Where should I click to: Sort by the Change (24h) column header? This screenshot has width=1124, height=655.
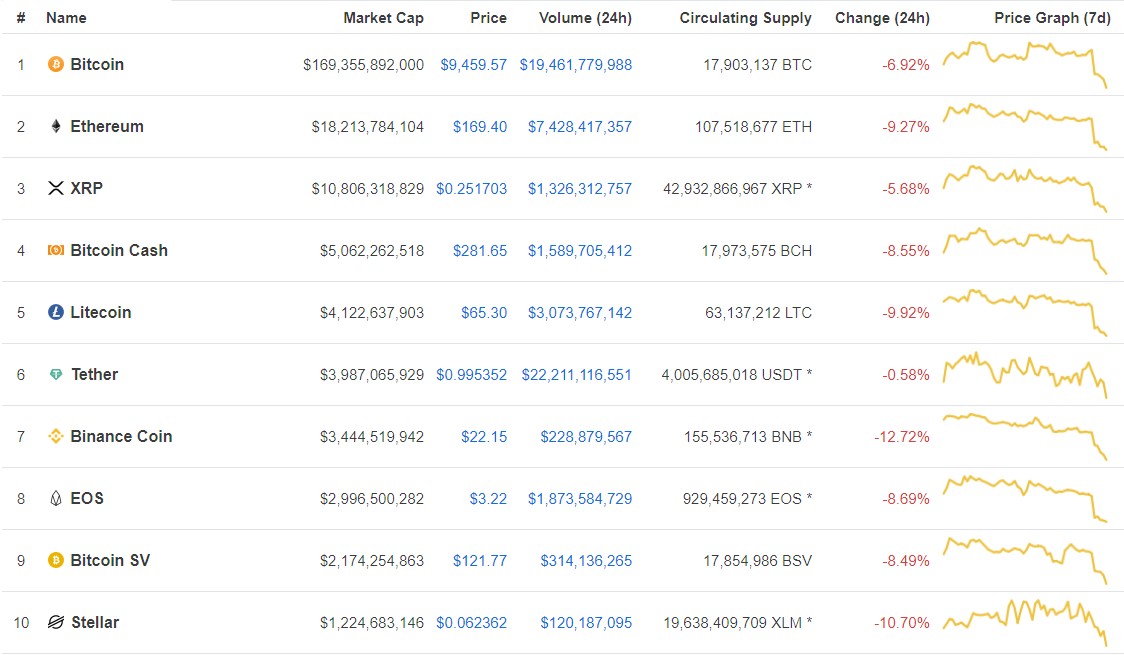882,18
